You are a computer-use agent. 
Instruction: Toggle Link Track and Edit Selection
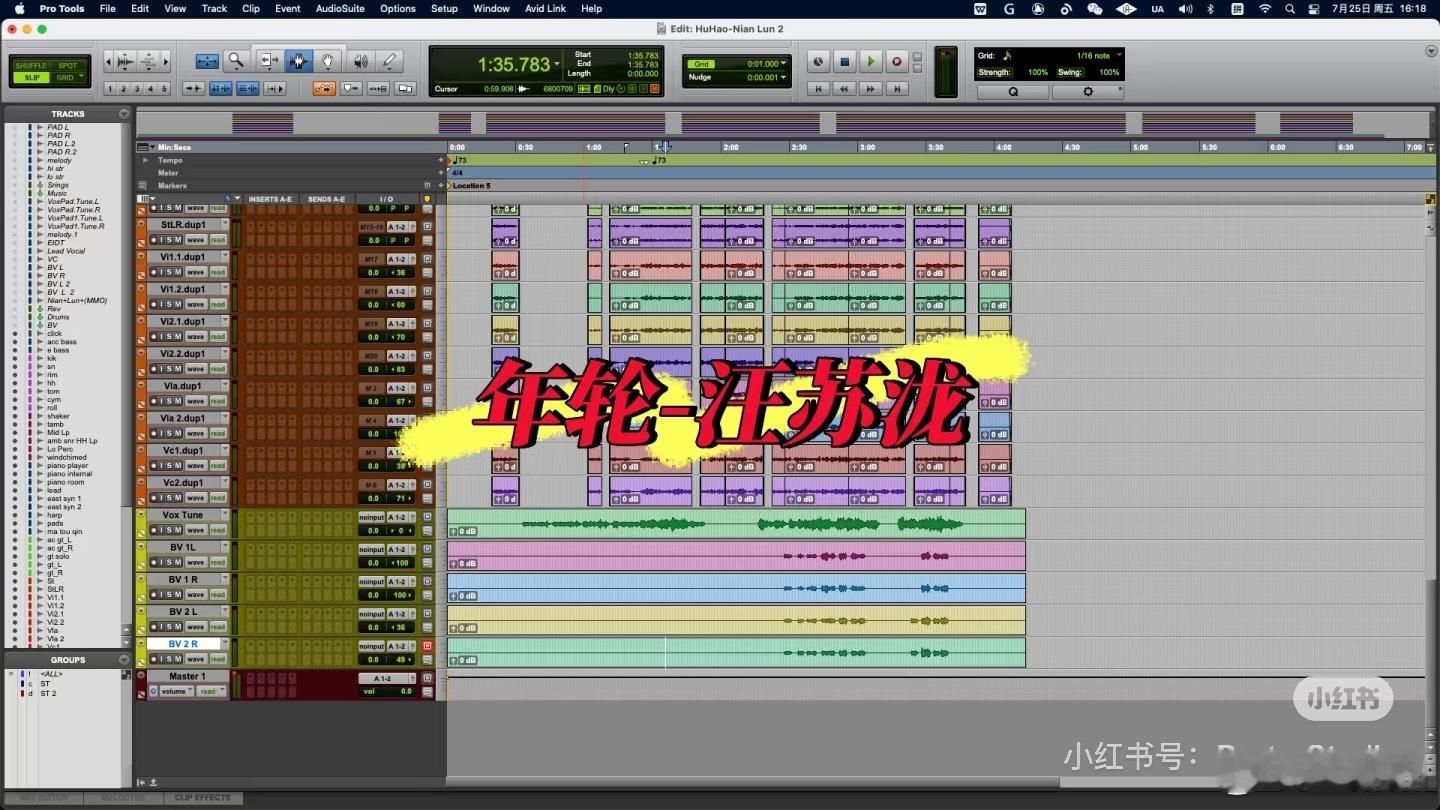click(x=248, y=88)
